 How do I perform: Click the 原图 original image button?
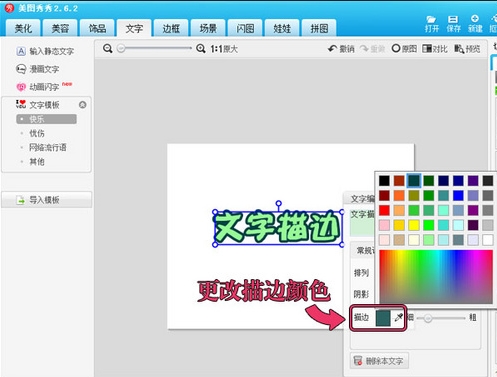pos(404,49)
